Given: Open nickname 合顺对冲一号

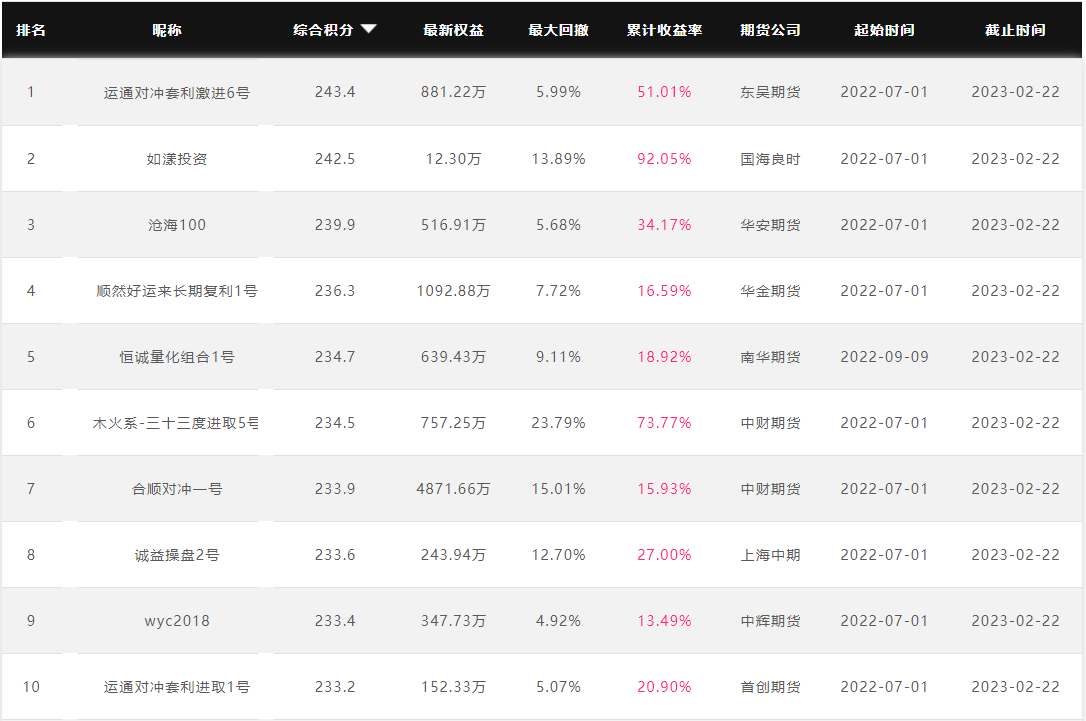Looking at the screenshot, I should [177, 489].
